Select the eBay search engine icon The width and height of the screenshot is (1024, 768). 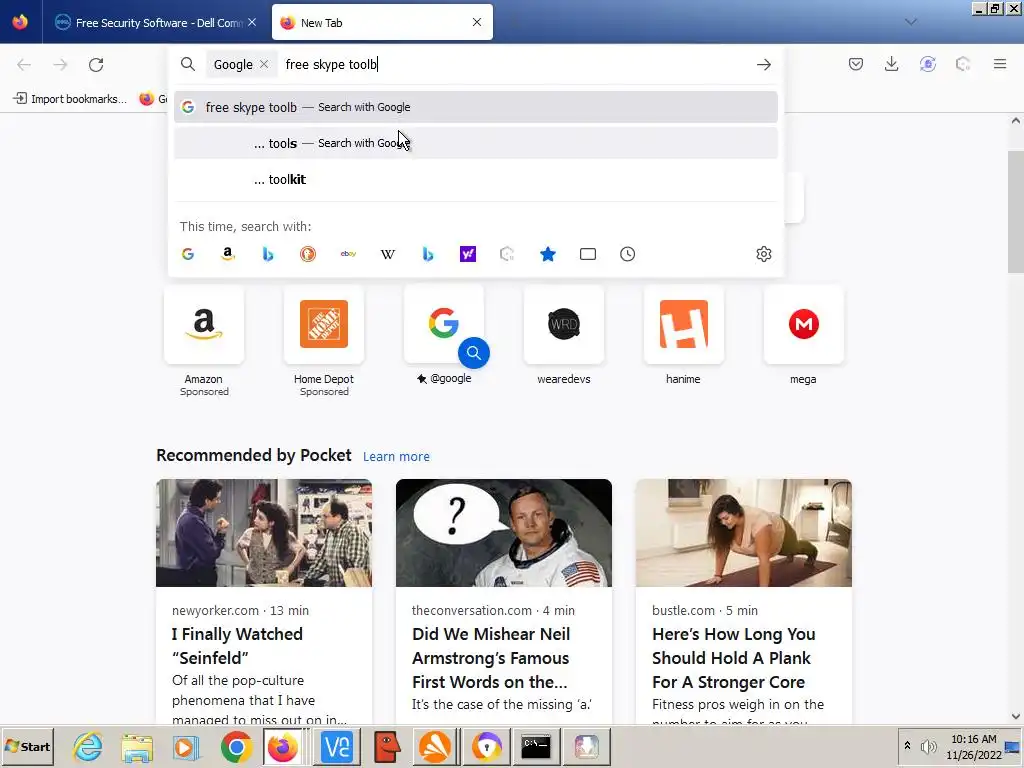click(348, 254)
